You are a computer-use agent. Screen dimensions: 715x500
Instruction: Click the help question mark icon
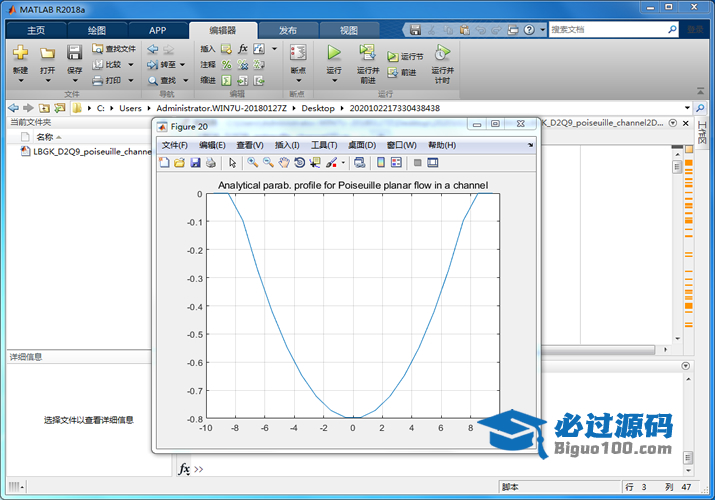(x=529, y=30)
